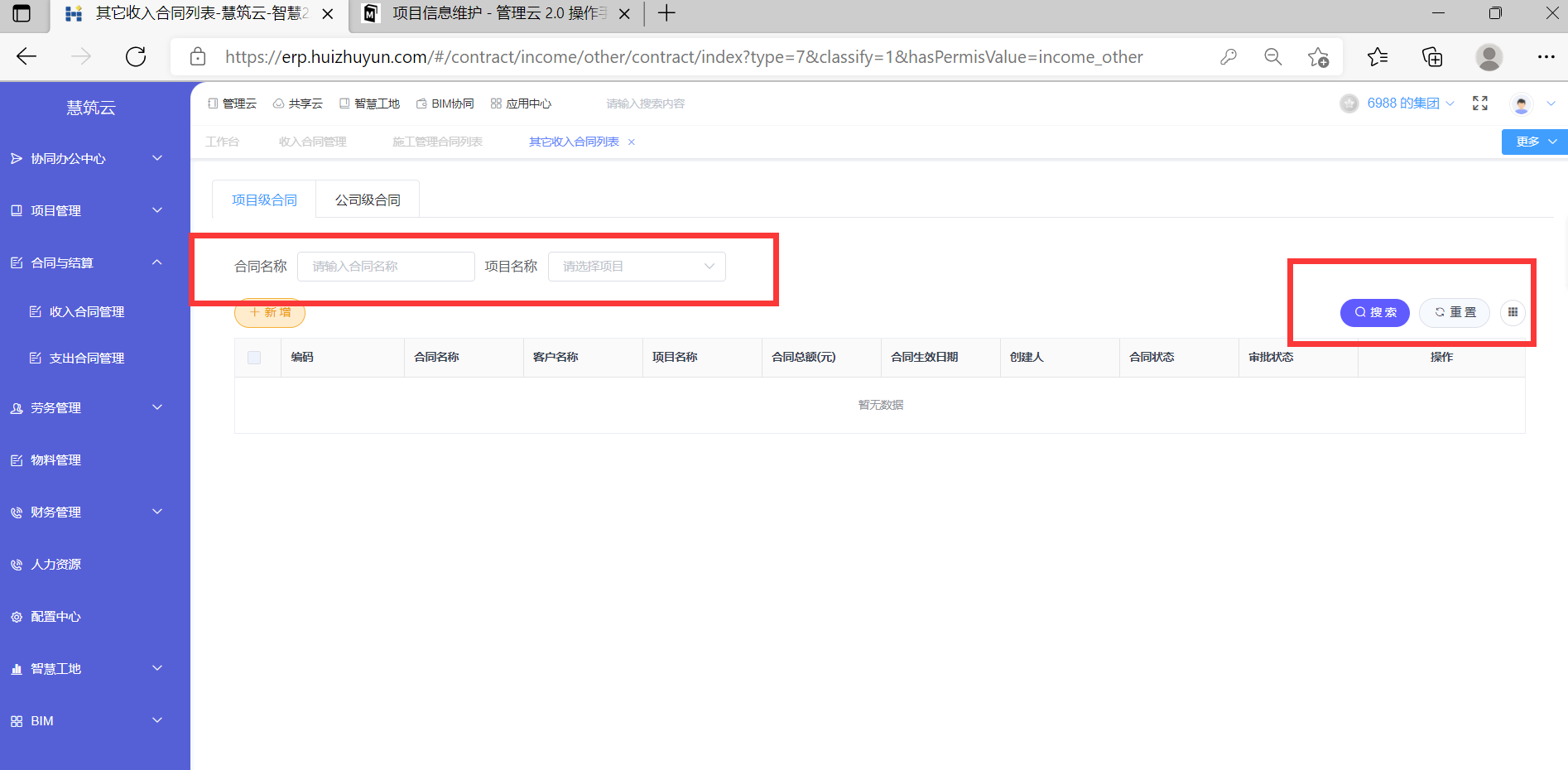Refresh the page with reload icon
Image resolution: width=1568 pixels, height=770 pixels.
(136, 56)
